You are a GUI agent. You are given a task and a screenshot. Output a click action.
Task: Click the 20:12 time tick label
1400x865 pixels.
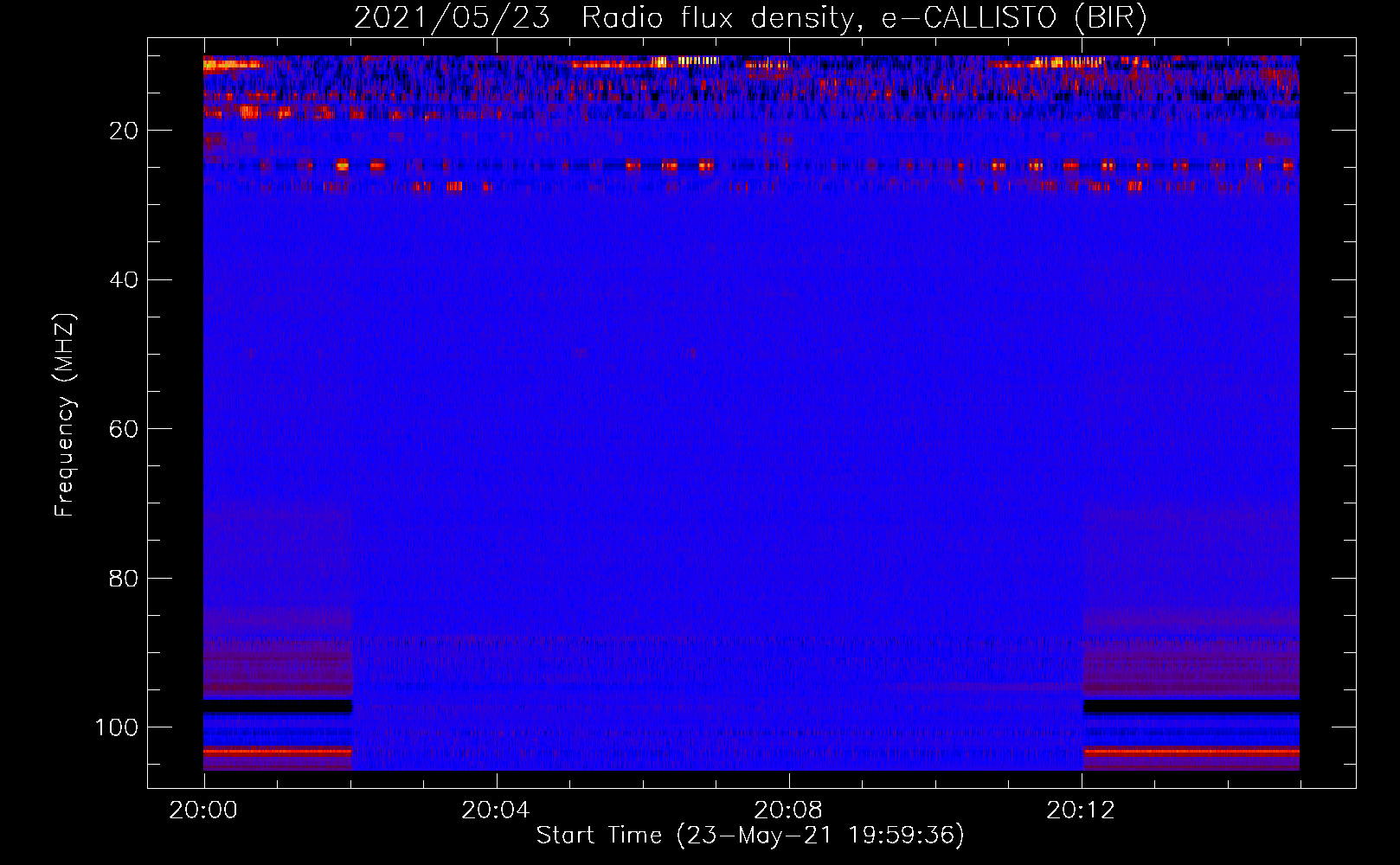pyautogui.click(x=1081, y=811)
